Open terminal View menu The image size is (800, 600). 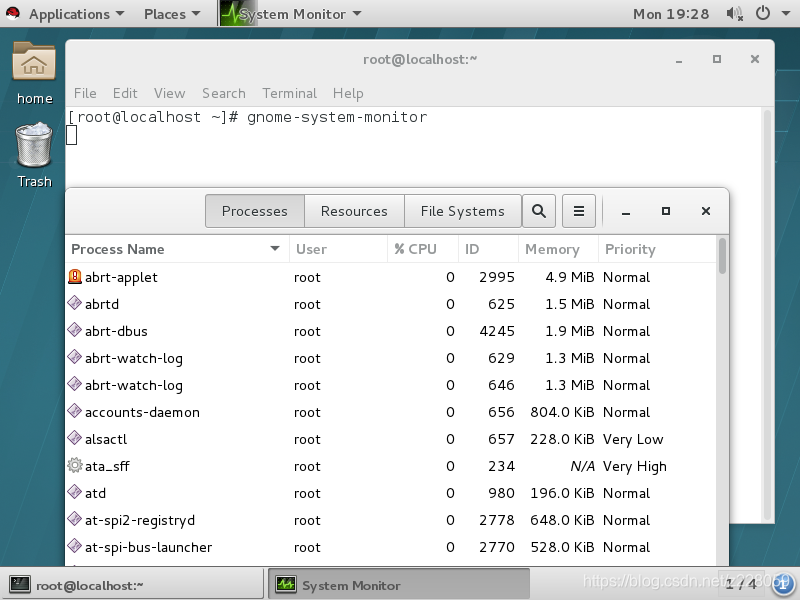click(x=169, y=93)
